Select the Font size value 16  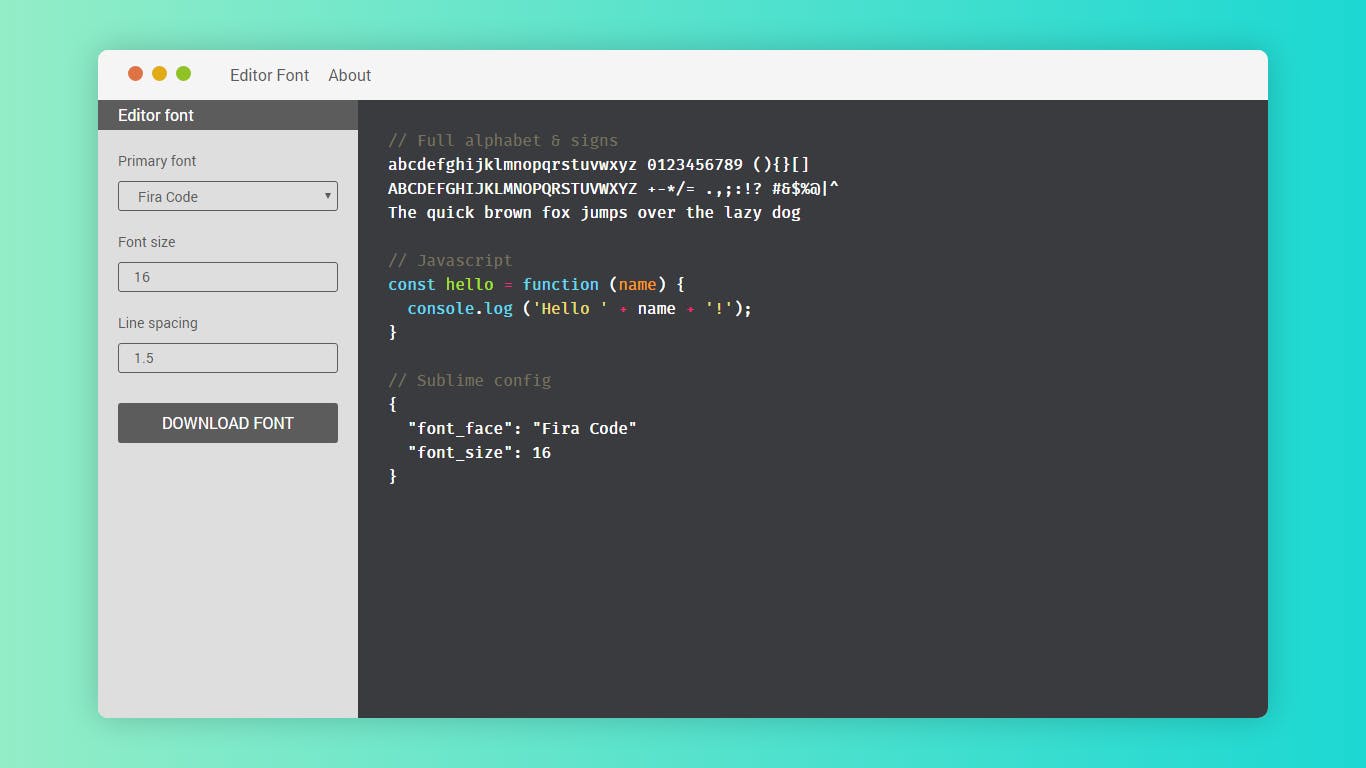141,277
